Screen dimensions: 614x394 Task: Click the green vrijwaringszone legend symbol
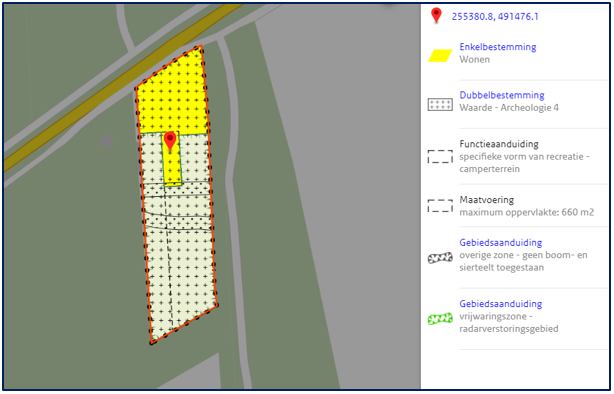click(440, 319)
